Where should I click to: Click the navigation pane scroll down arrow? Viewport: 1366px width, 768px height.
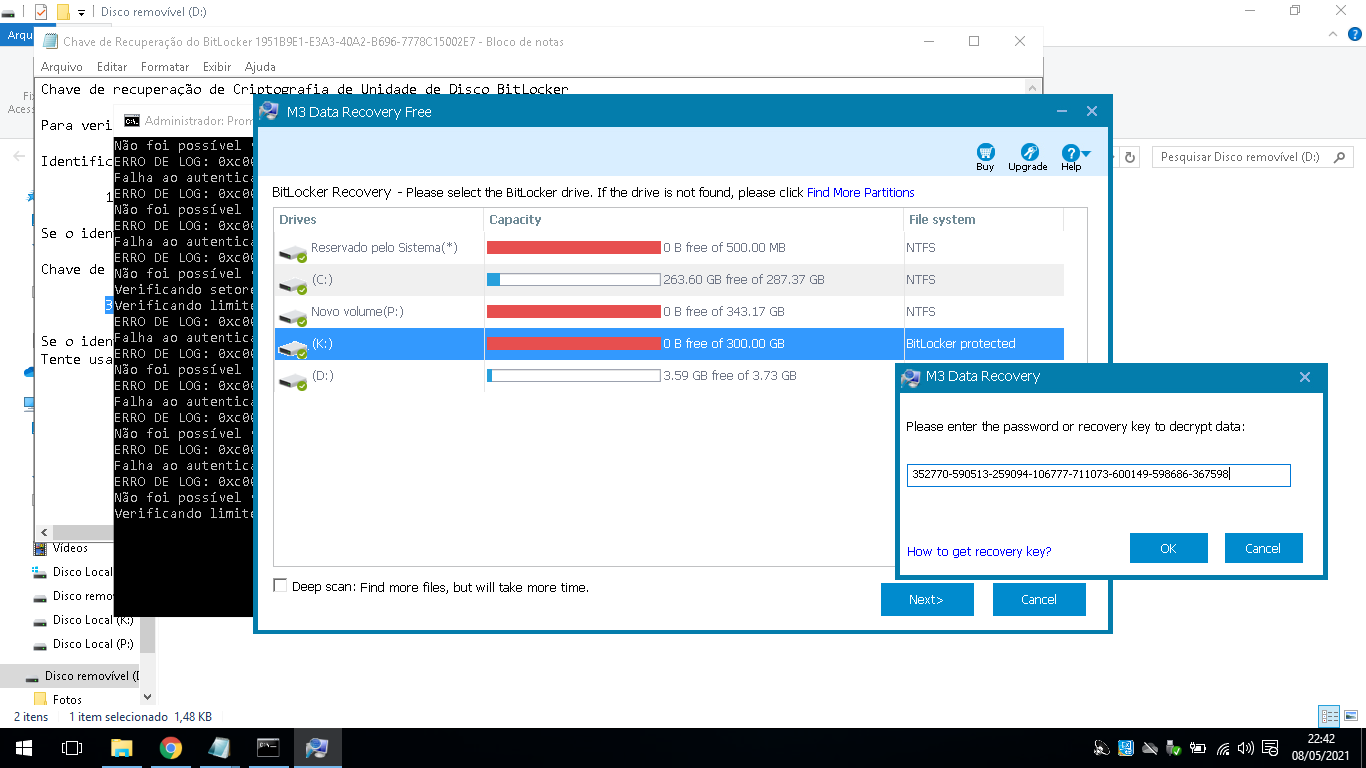click(x=148, y=697)
